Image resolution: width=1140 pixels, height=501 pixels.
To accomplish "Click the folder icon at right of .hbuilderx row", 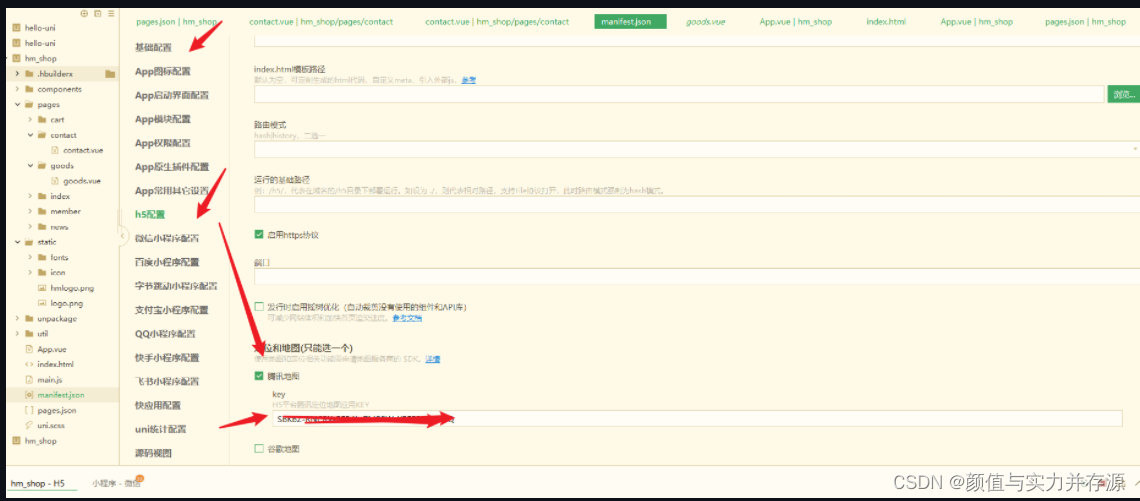I will pyautogui.click(x=110, y=73).
